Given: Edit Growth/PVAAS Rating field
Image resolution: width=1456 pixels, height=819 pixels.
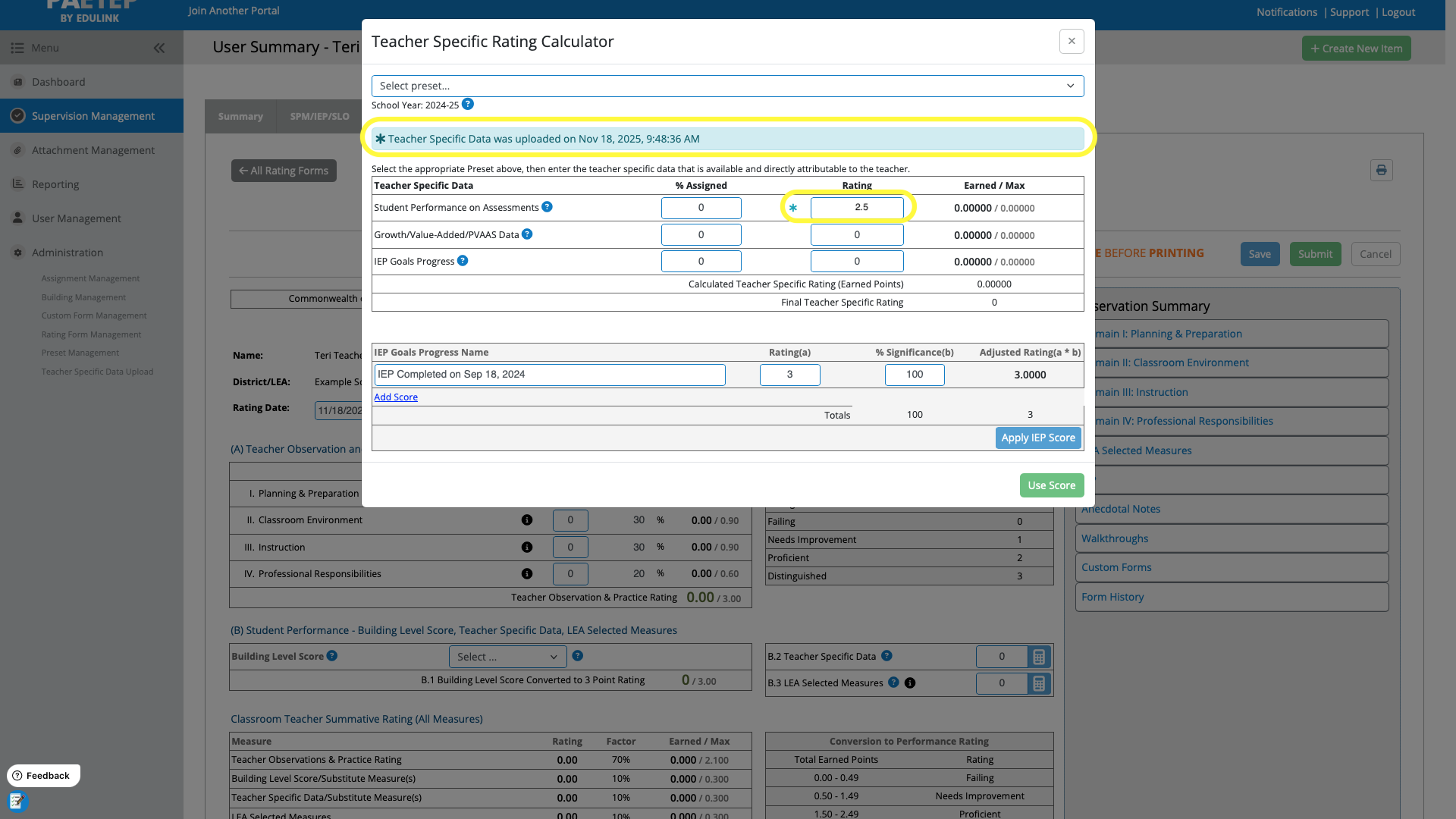Looking at the screenshot, I should tap(857, 235).
